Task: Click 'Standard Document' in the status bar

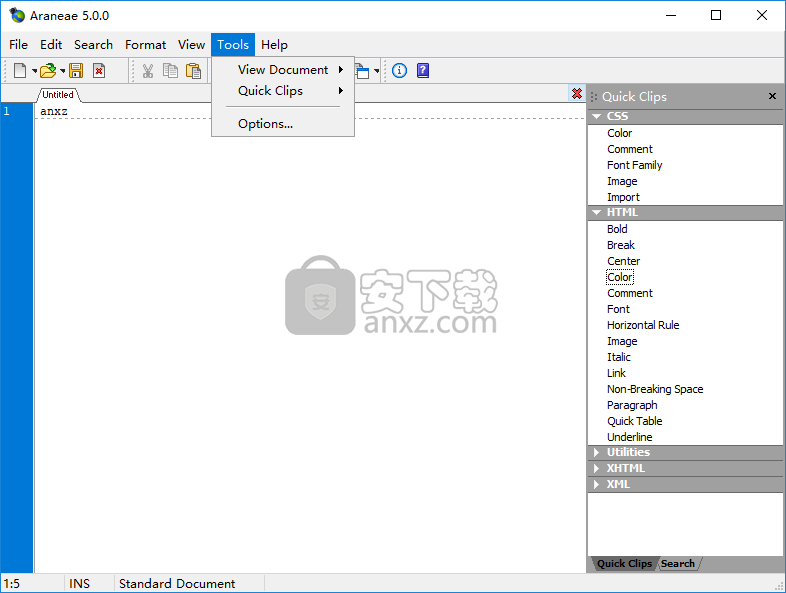Action: [x=177, y=583]
